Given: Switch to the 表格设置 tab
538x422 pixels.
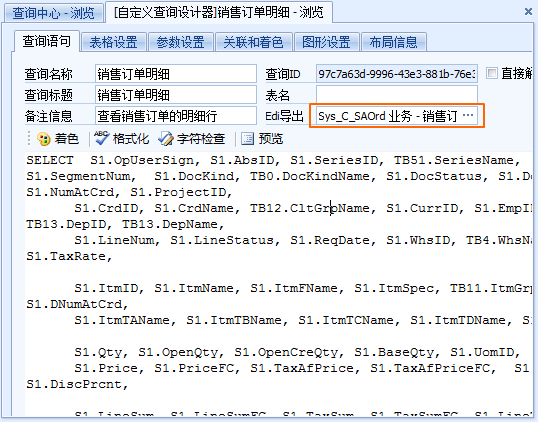Looking at the screenshot, I should (114, 42).
